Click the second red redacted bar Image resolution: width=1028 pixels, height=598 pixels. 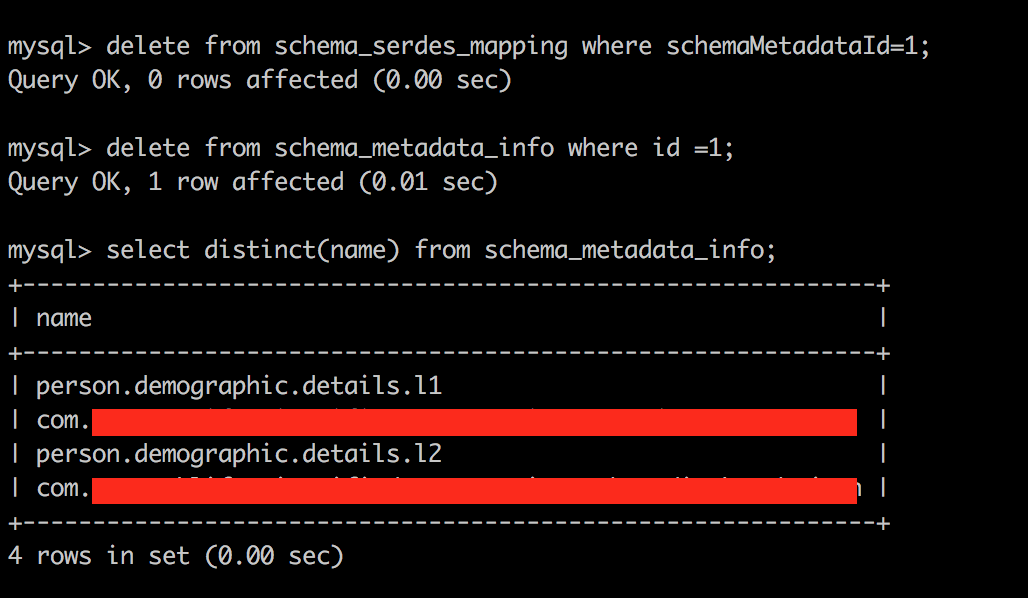click(x=474, y=490)
